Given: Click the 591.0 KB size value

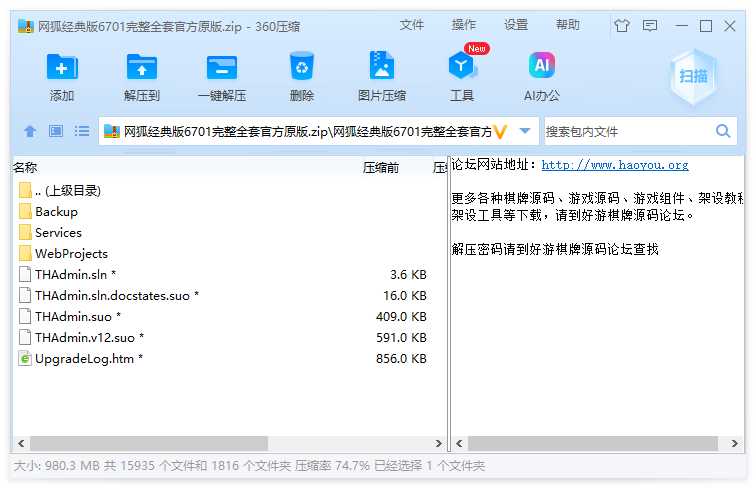Looking at the screenshot, I should [x=401, y=338].
